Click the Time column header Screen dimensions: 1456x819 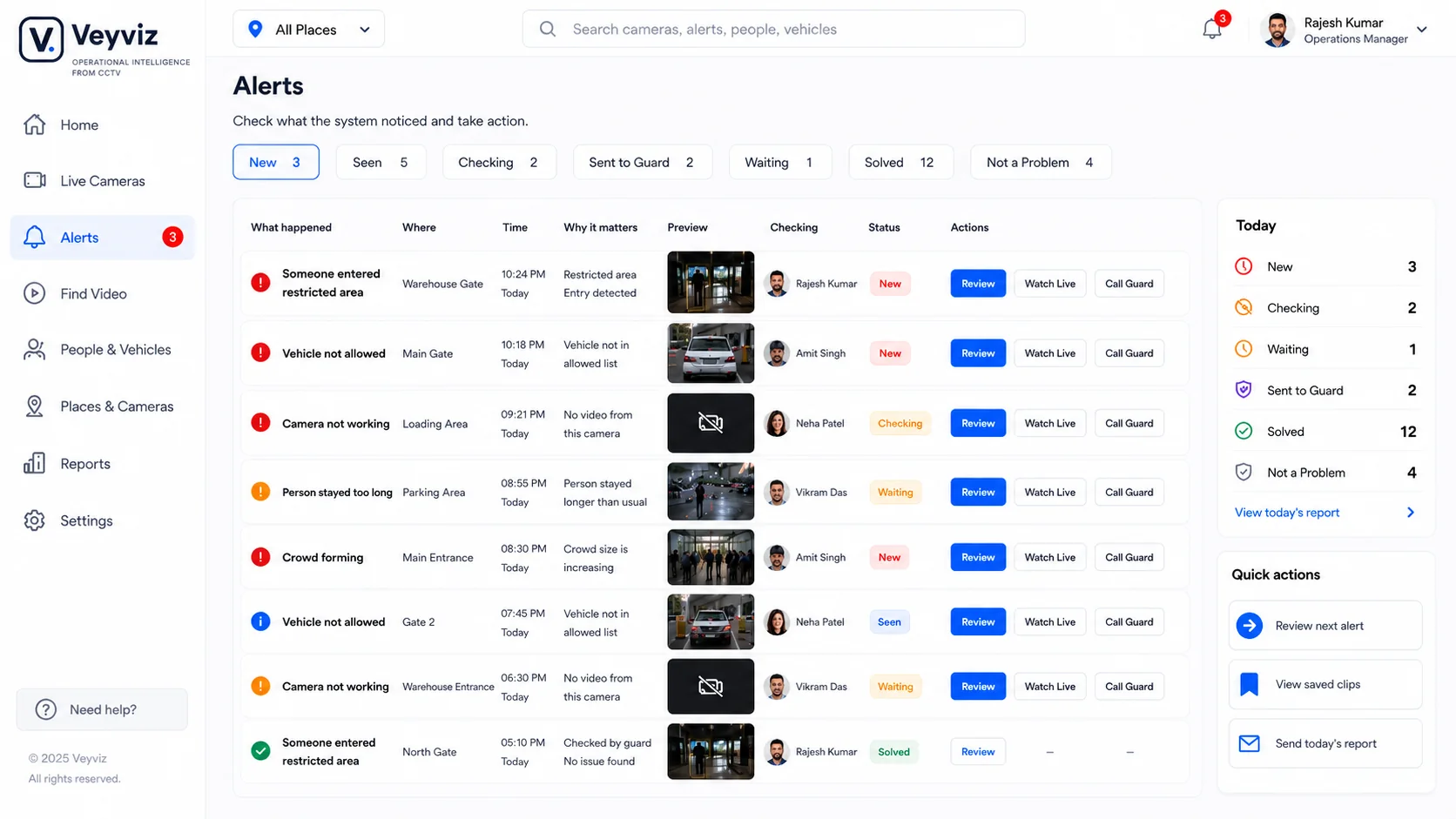[x=515, y=227]
